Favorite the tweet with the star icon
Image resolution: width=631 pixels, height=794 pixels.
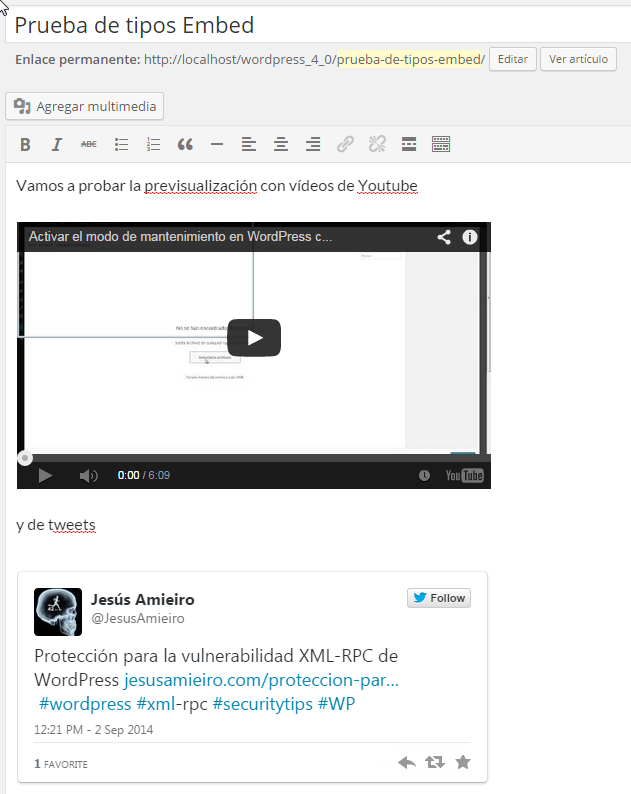(463, 762)
